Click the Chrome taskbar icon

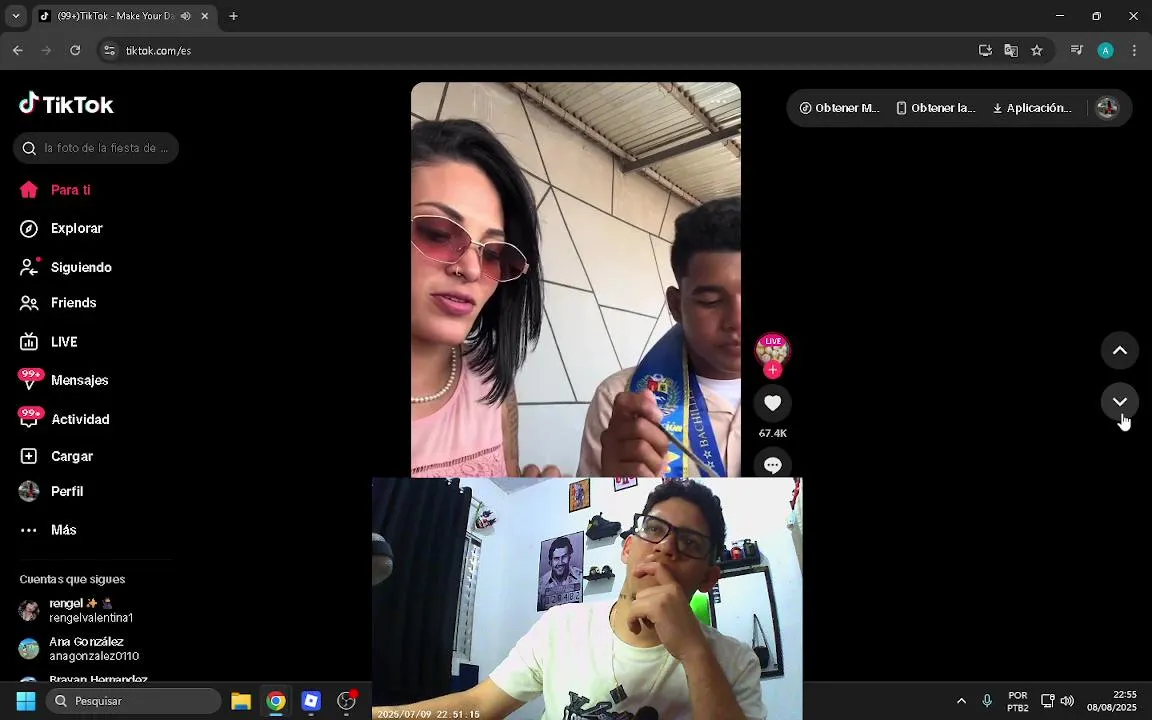276,701
